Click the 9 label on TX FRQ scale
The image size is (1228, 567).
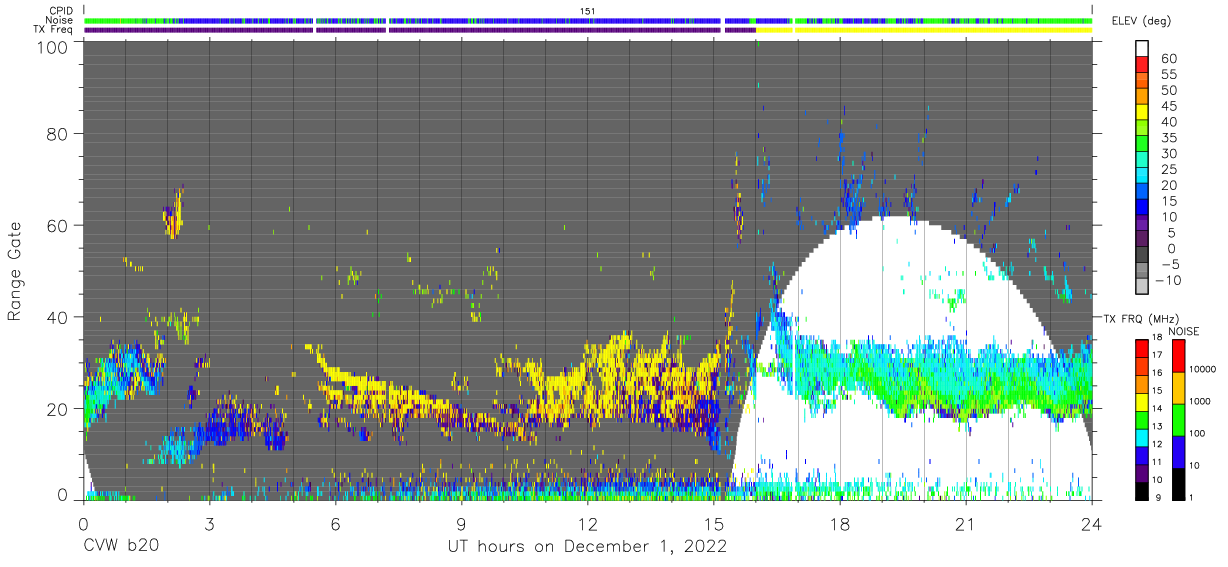click(x=1157, y=497)
